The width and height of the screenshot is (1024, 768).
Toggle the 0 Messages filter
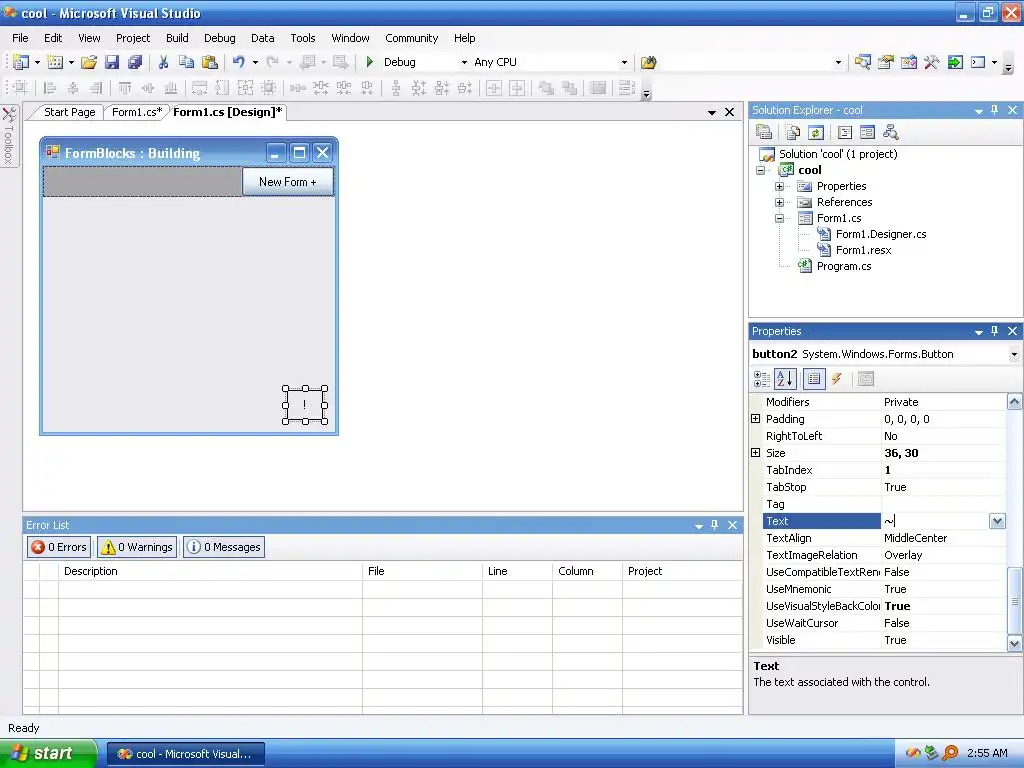pyautogui.click(x=224, y=547)
